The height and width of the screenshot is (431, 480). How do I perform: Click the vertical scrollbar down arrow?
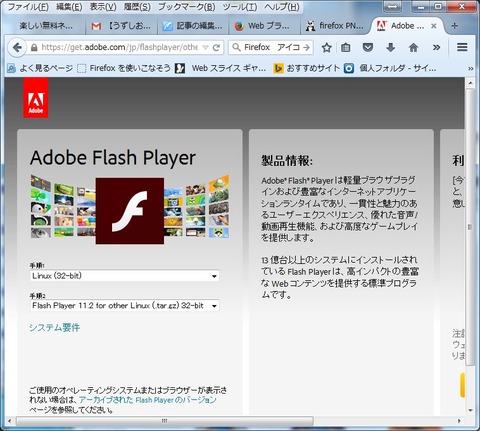coord(470,410)
